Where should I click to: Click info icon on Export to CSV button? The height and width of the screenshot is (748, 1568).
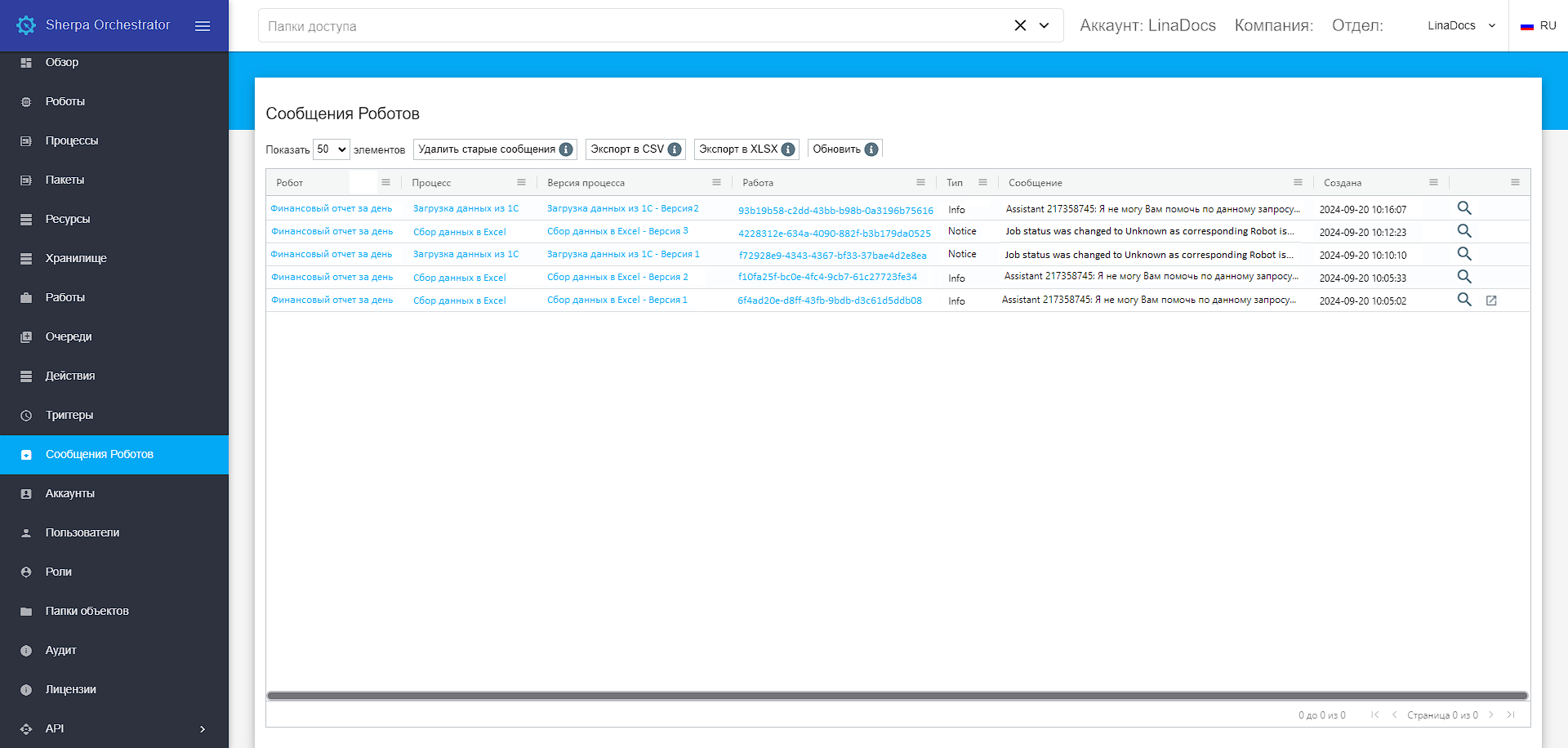(x=675, y=149)
